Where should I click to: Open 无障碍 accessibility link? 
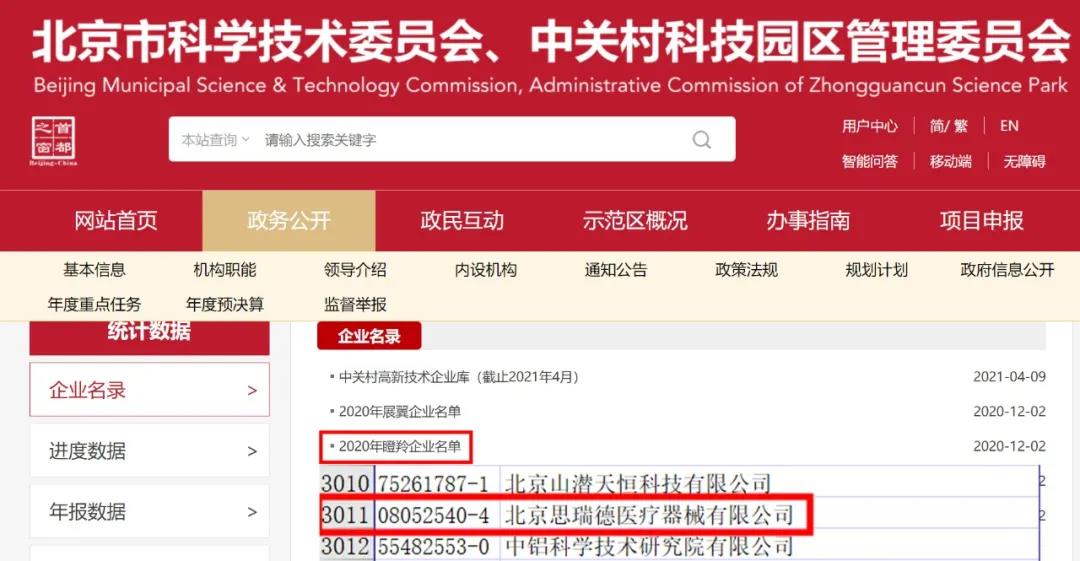tap(1024, 161)
